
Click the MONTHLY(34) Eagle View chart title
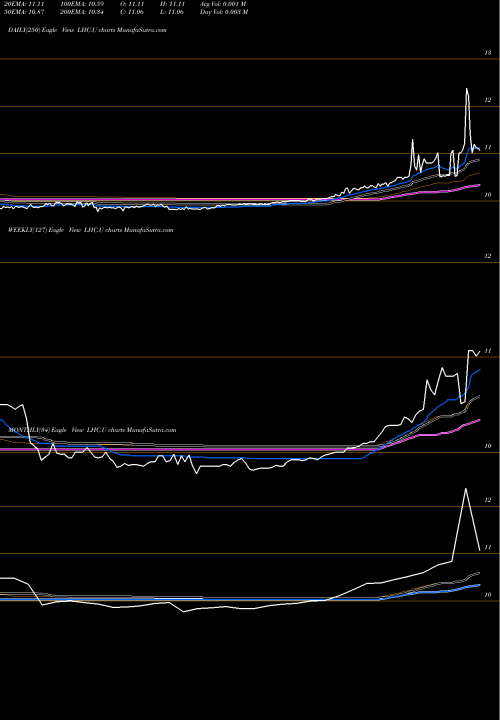(x=92, y=430)
